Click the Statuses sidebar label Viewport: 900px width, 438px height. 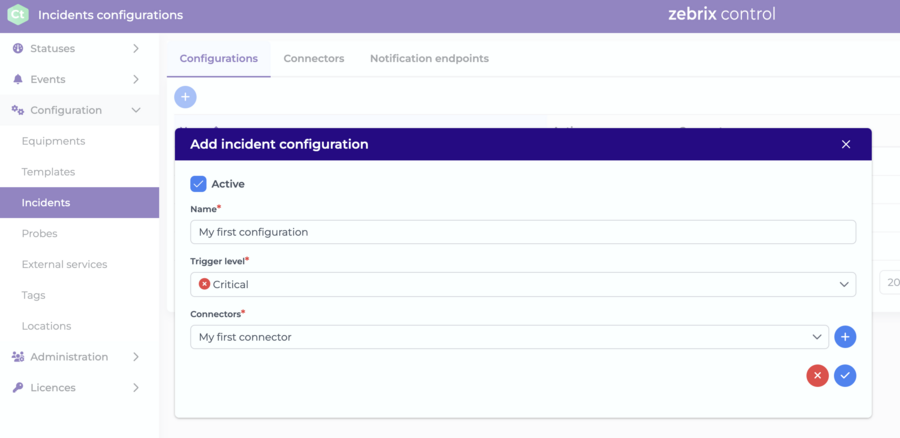click(x=53, y=48)
